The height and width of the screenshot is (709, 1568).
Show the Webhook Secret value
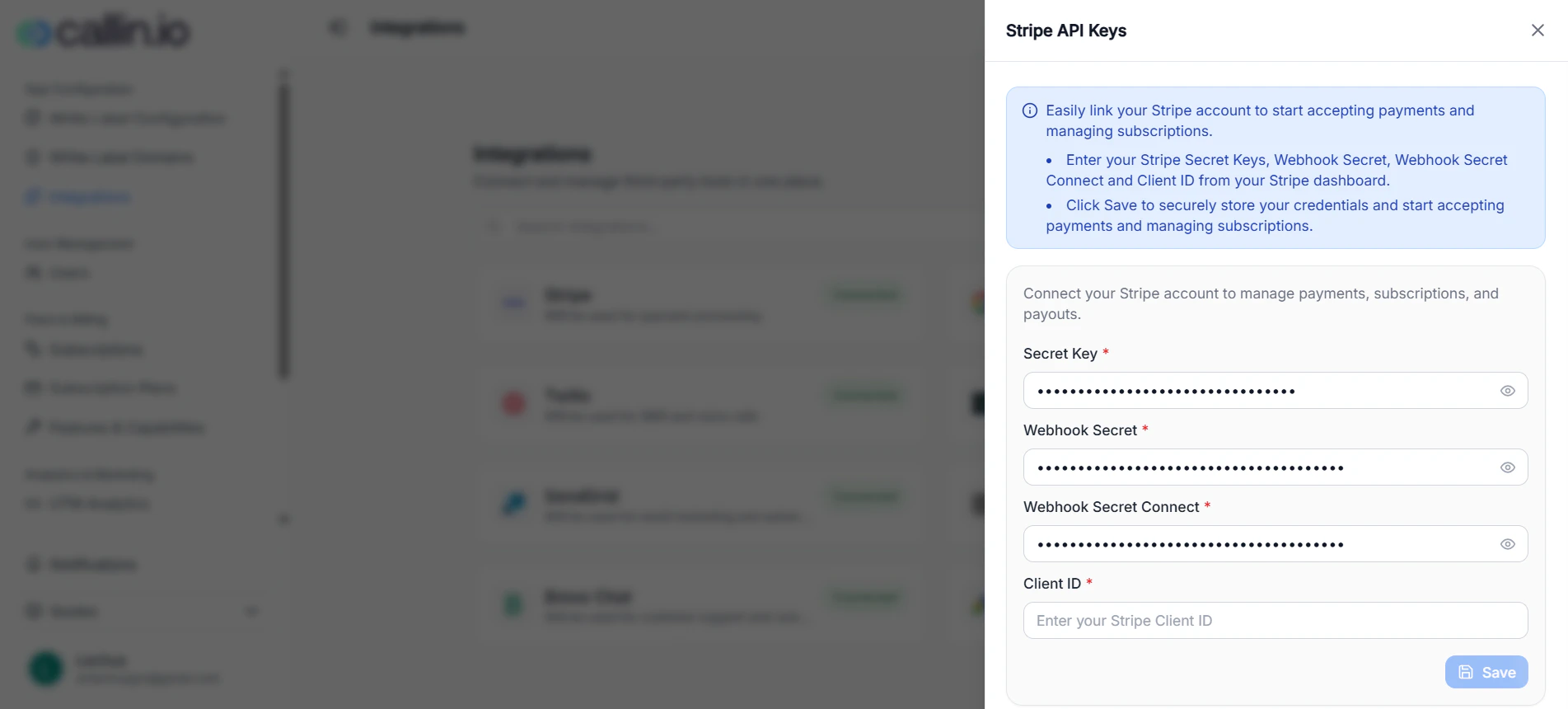tap(1508, 467)
